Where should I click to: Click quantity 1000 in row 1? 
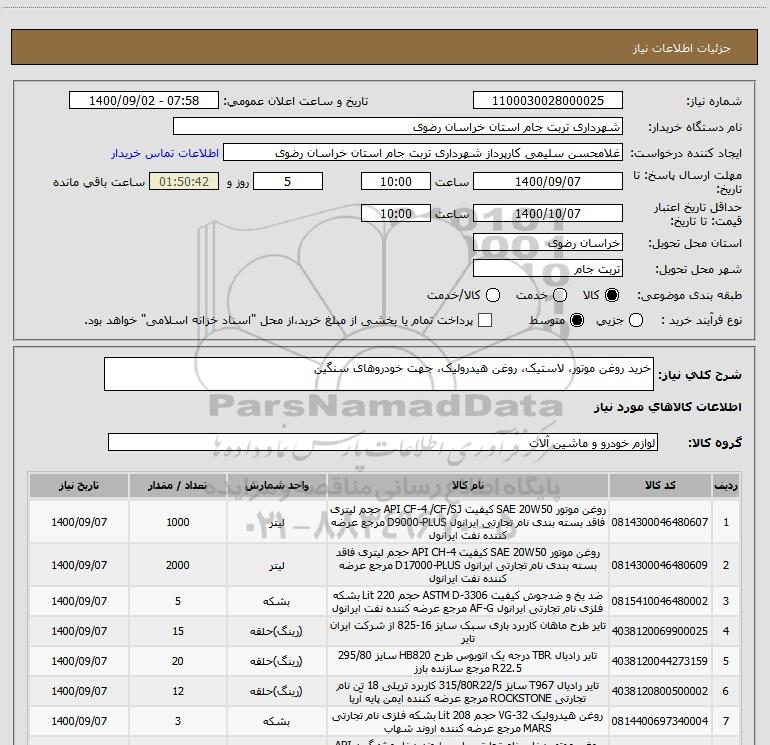tap(178, 522)
